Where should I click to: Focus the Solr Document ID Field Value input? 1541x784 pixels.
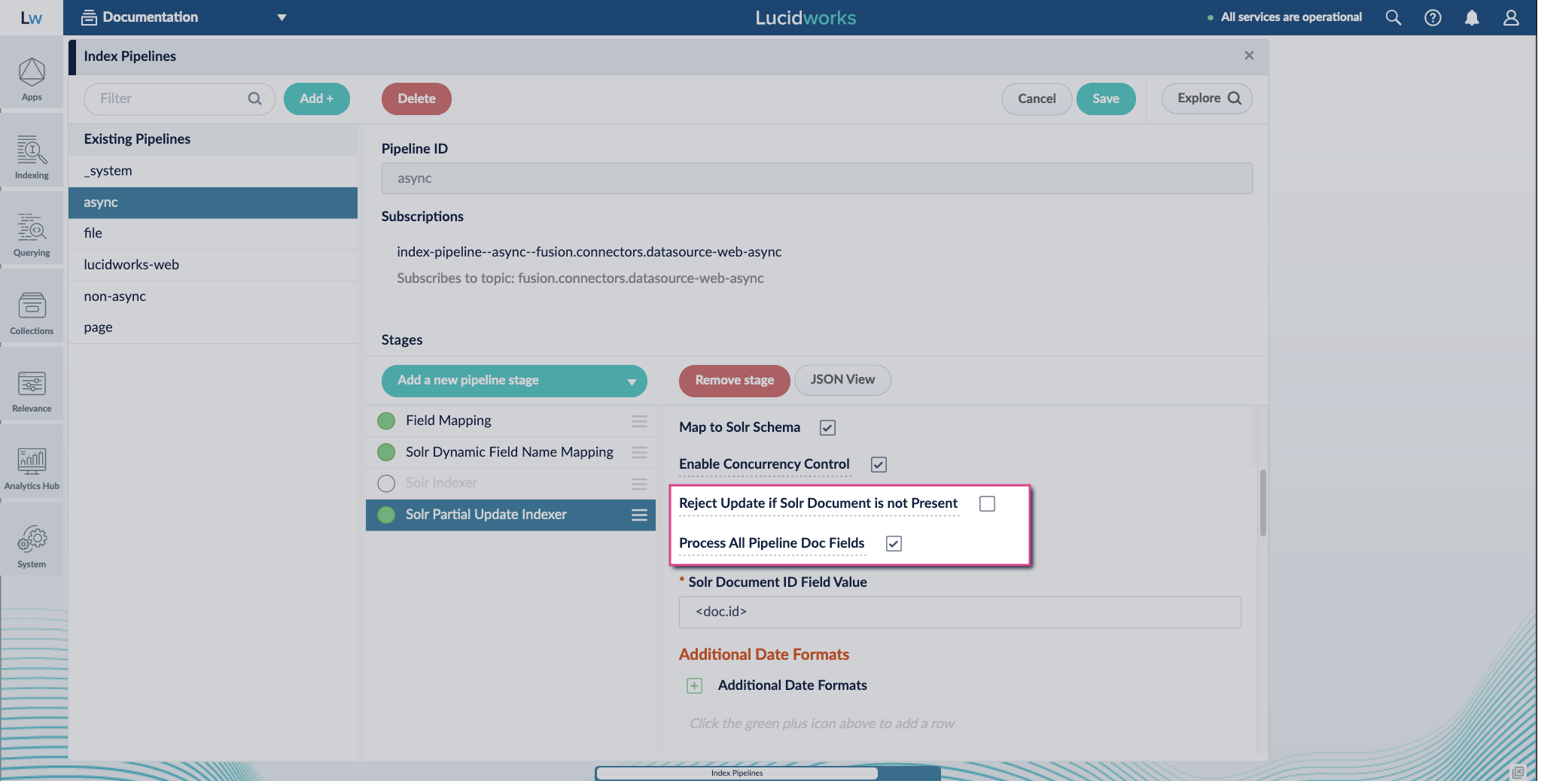[x=960, y=612]
